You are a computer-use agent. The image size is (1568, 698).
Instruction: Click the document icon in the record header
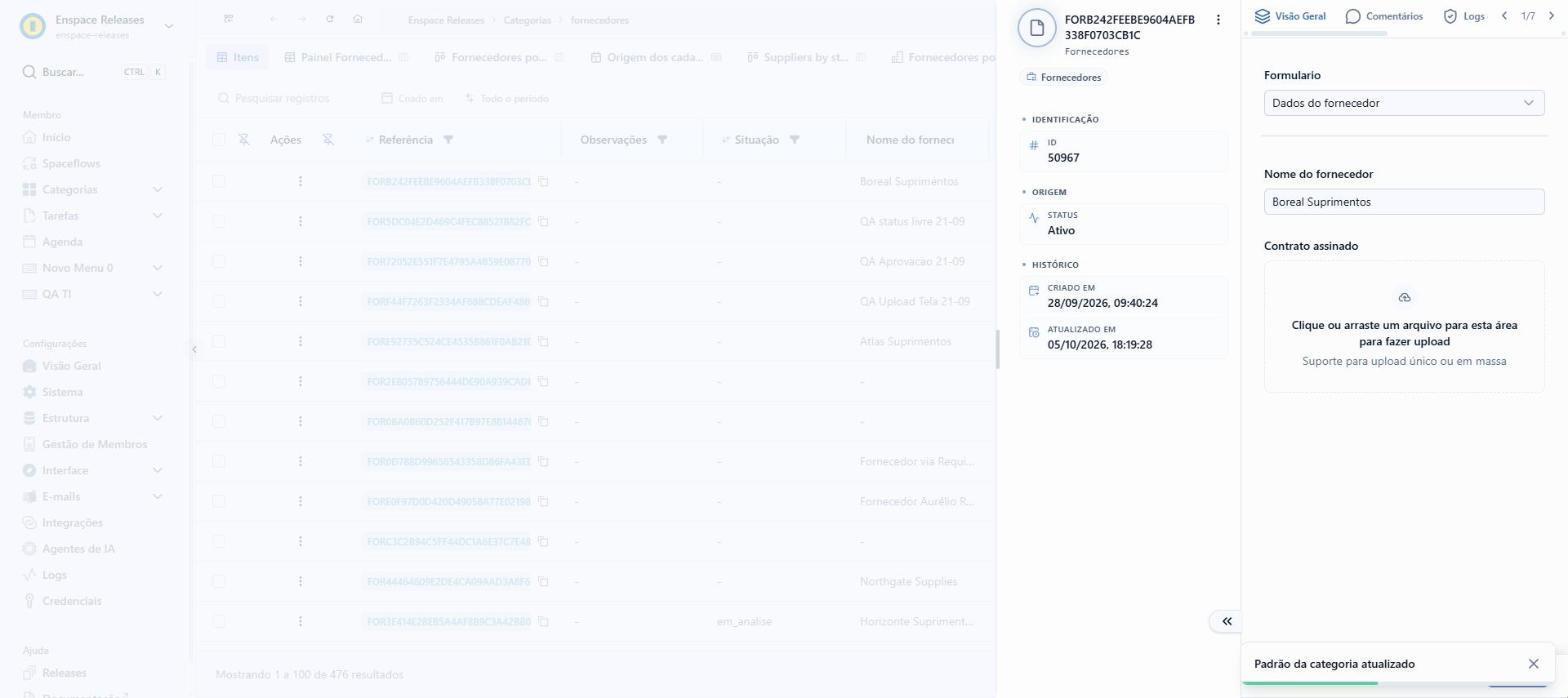point(1037,28)
